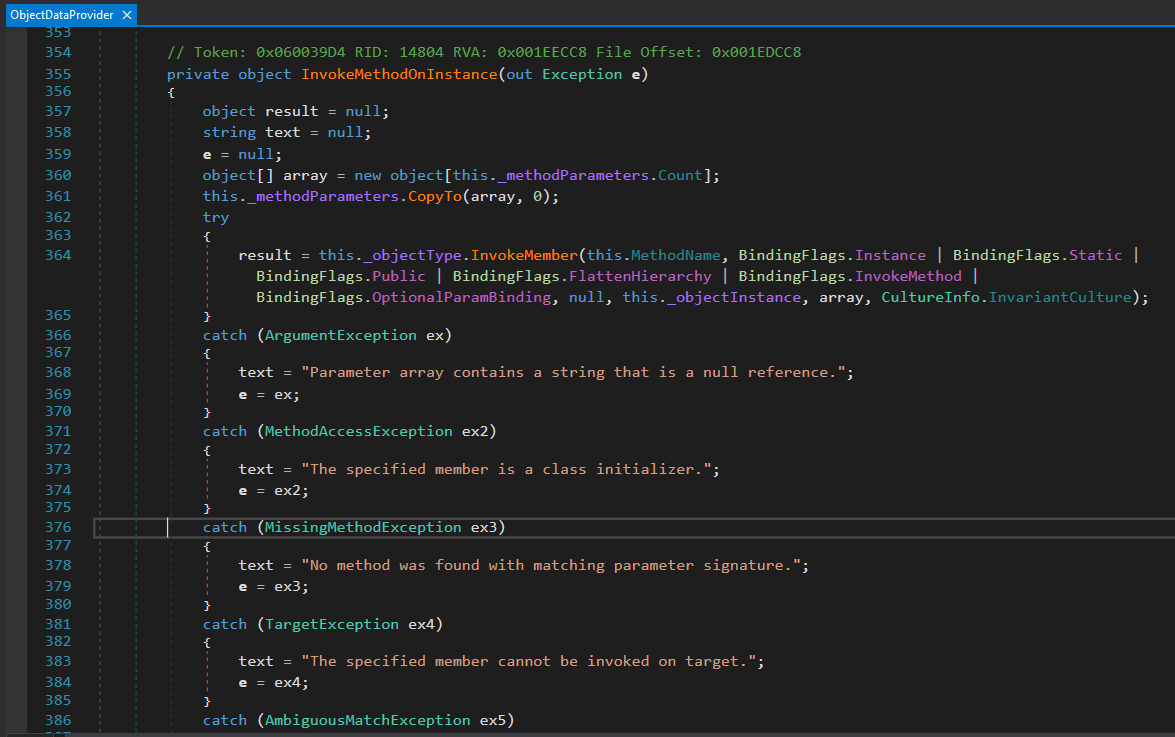Click line number 355 in the gutter
The width and height of the screenshot is (1175, 737).
pos(58,74)
